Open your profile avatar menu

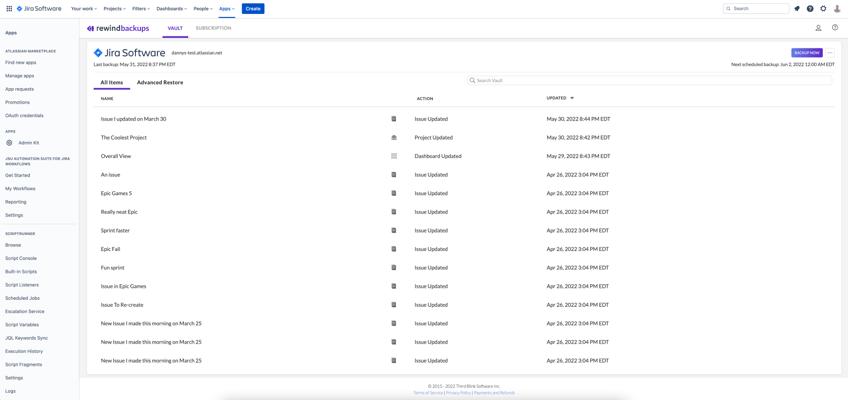coord(837,9)
